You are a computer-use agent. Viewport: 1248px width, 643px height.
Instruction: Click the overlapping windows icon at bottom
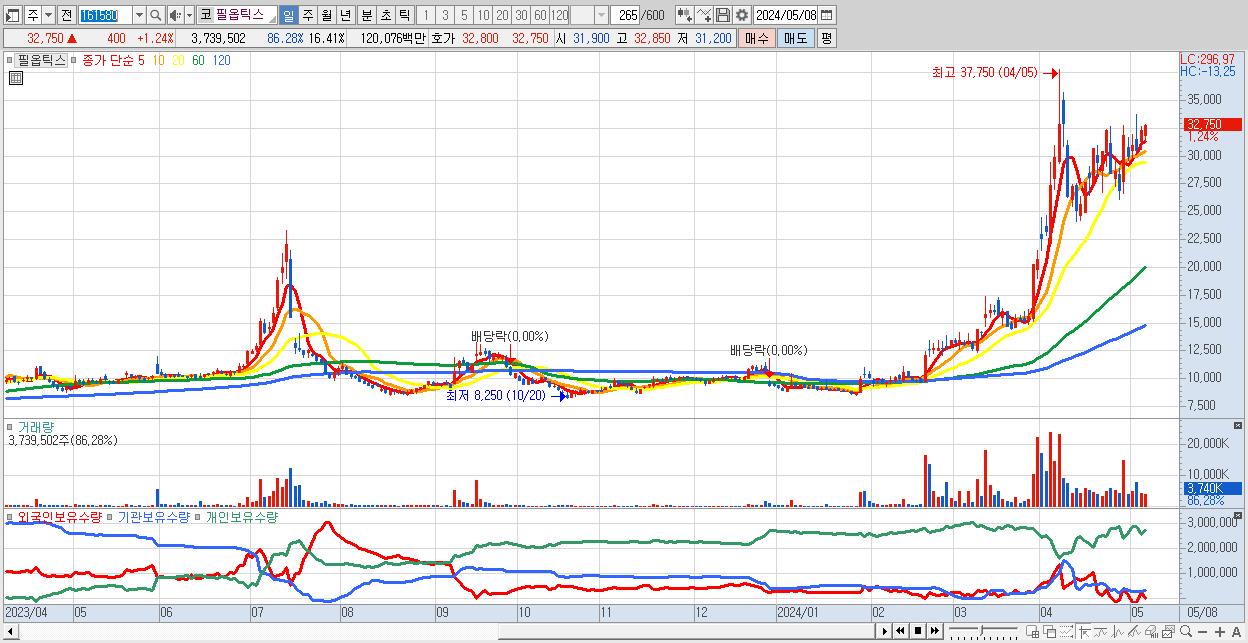tap(1049, 631)
